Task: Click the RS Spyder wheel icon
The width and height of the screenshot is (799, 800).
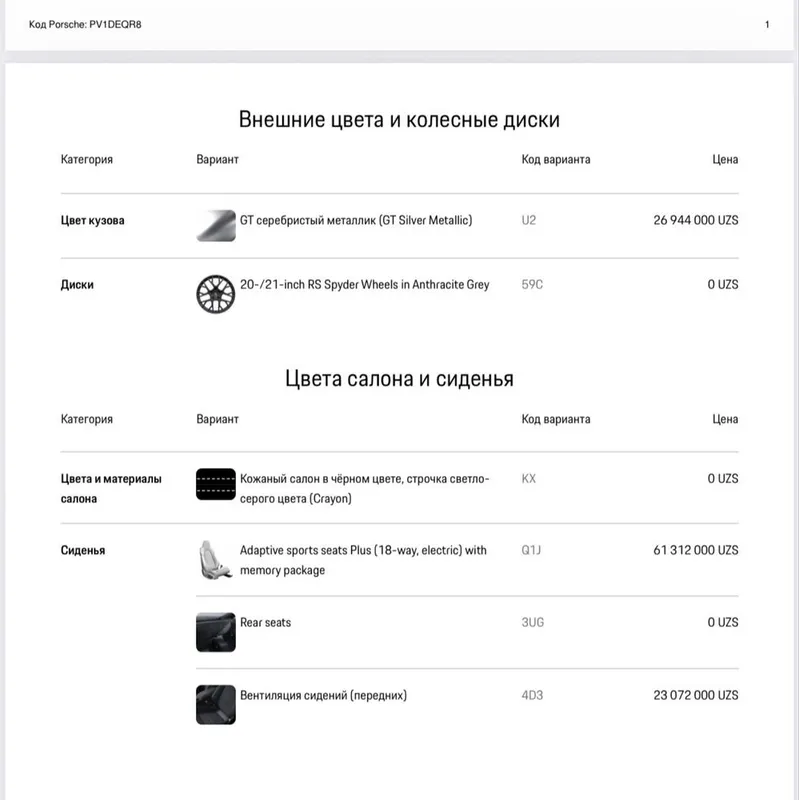Action: point(216,294)
